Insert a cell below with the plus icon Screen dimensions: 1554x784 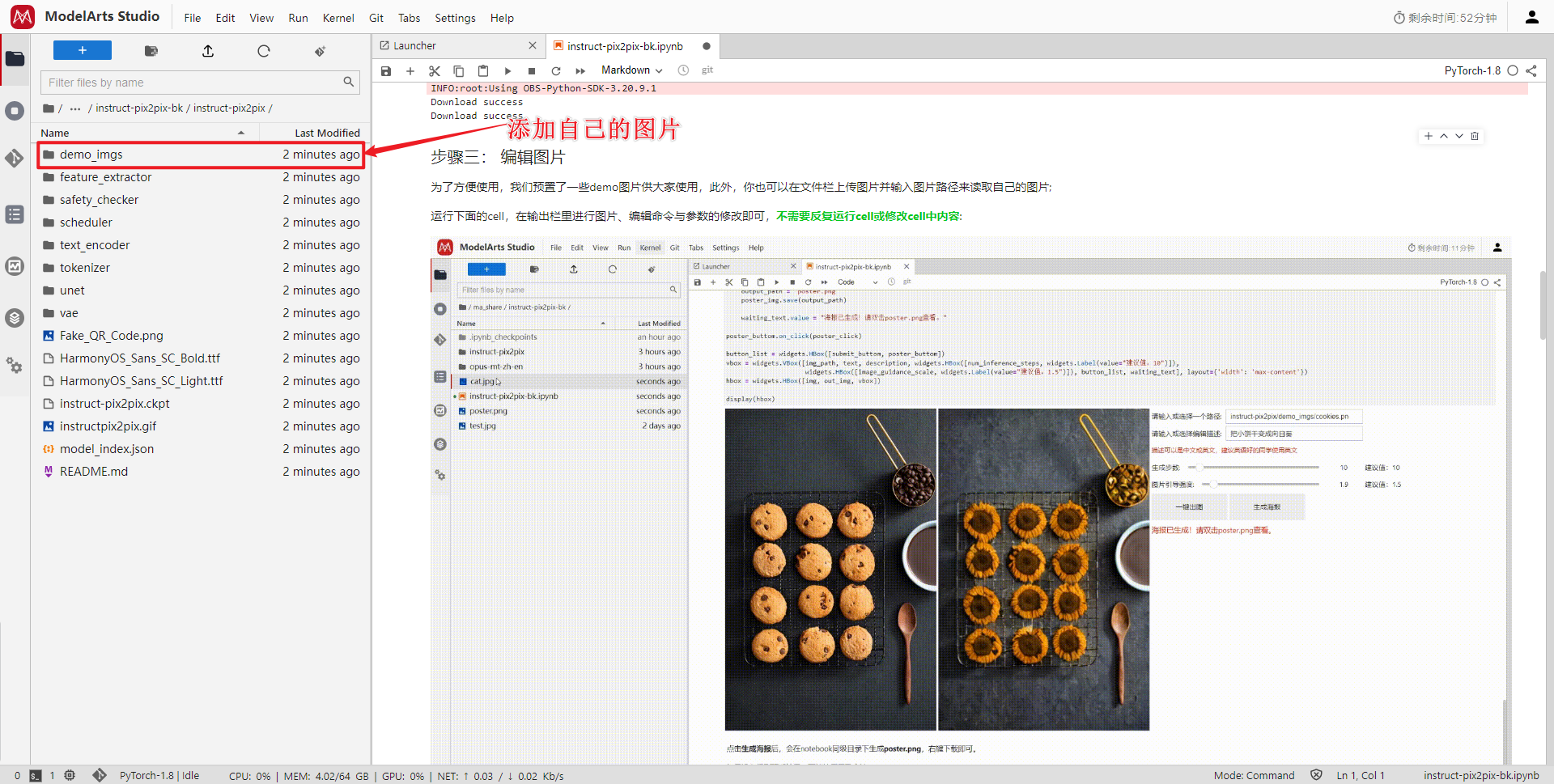point(410,71)
